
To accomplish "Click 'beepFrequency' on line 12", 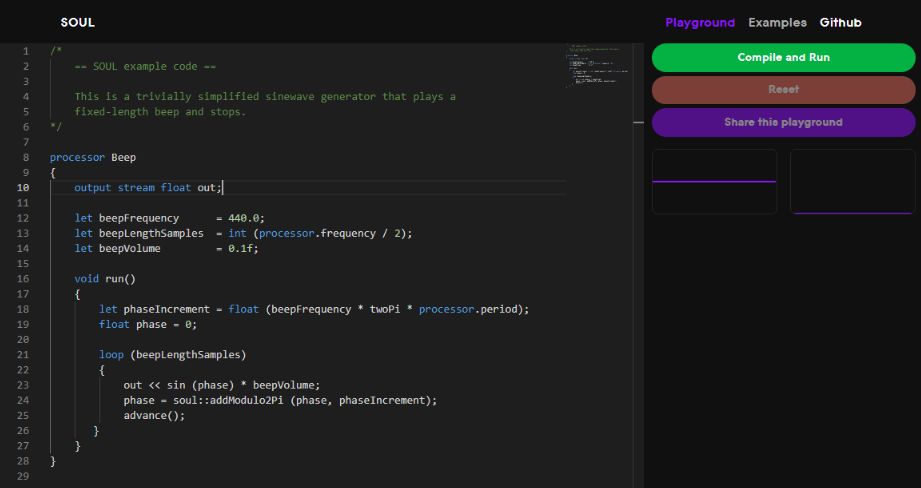I will (x=139, y=218).
